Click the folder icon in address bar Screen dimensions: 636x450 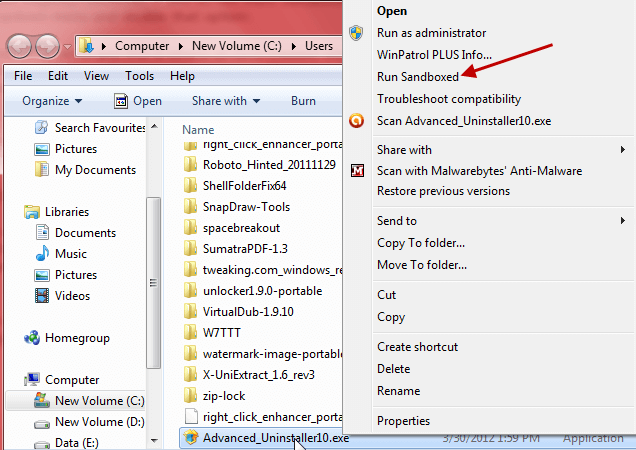[86, 46]
